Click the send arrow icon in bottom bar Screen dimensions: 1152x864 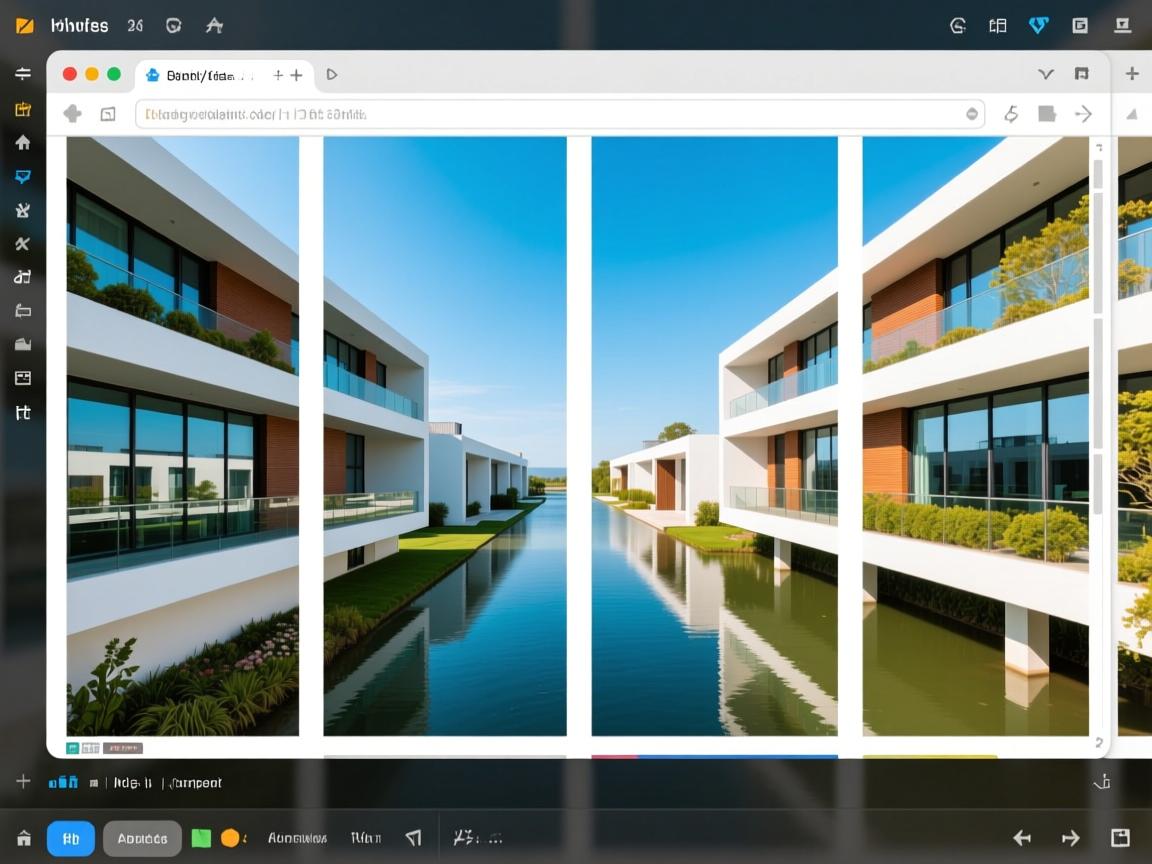413,838
